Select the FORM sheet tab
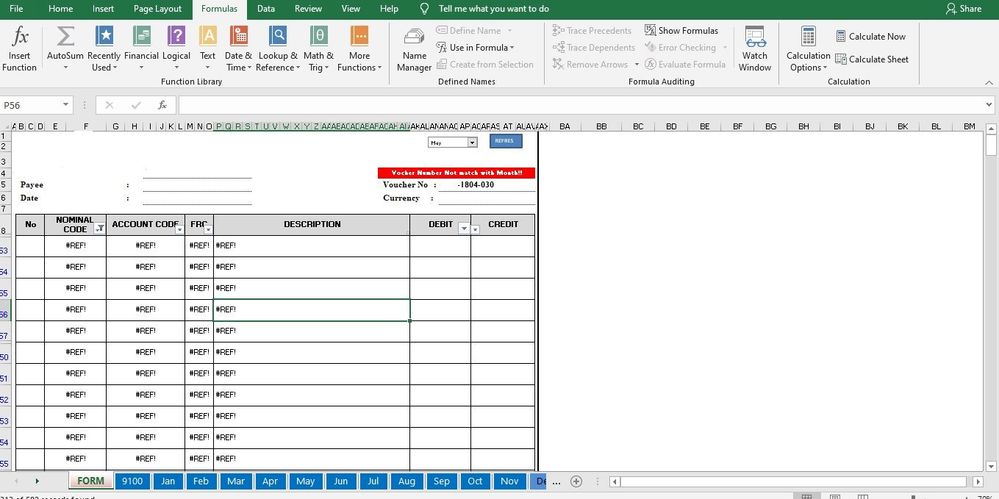This screenshot has width=999, height=499. 90,481
